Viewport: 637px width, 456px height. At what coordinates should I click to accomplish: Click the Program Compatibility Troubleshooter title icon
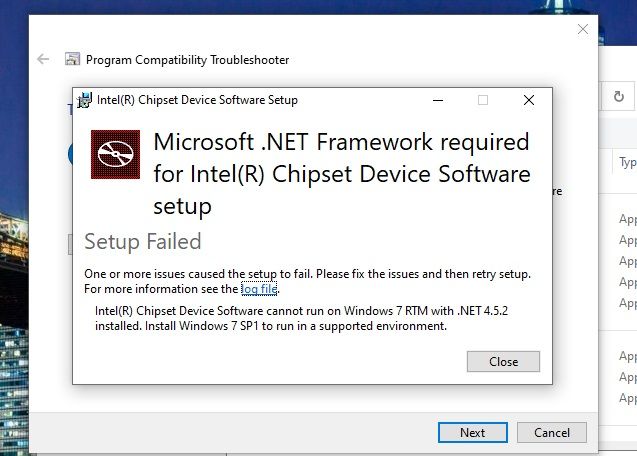pyautogui.click(x=73, y=59)
